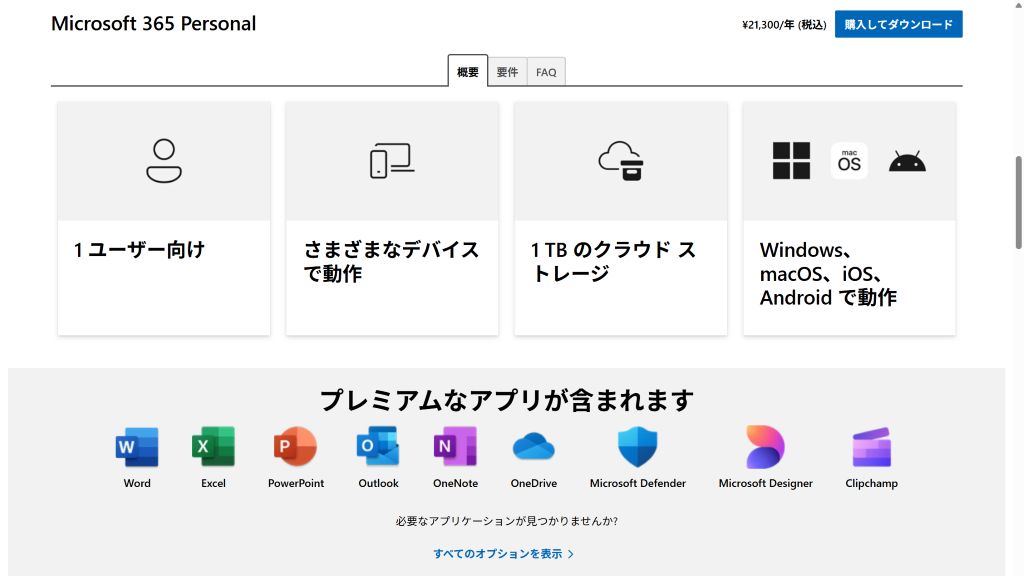Screen dimensions: 1024x576
Task: Click the Excel app icon
Action: click(213, 447)
